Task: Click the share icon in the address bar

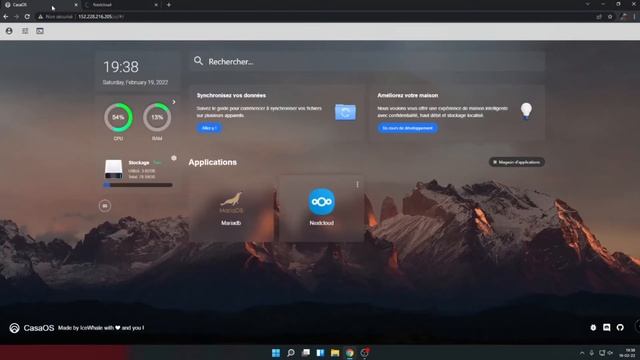Action: pyautogui.click(x=599, y=17)
